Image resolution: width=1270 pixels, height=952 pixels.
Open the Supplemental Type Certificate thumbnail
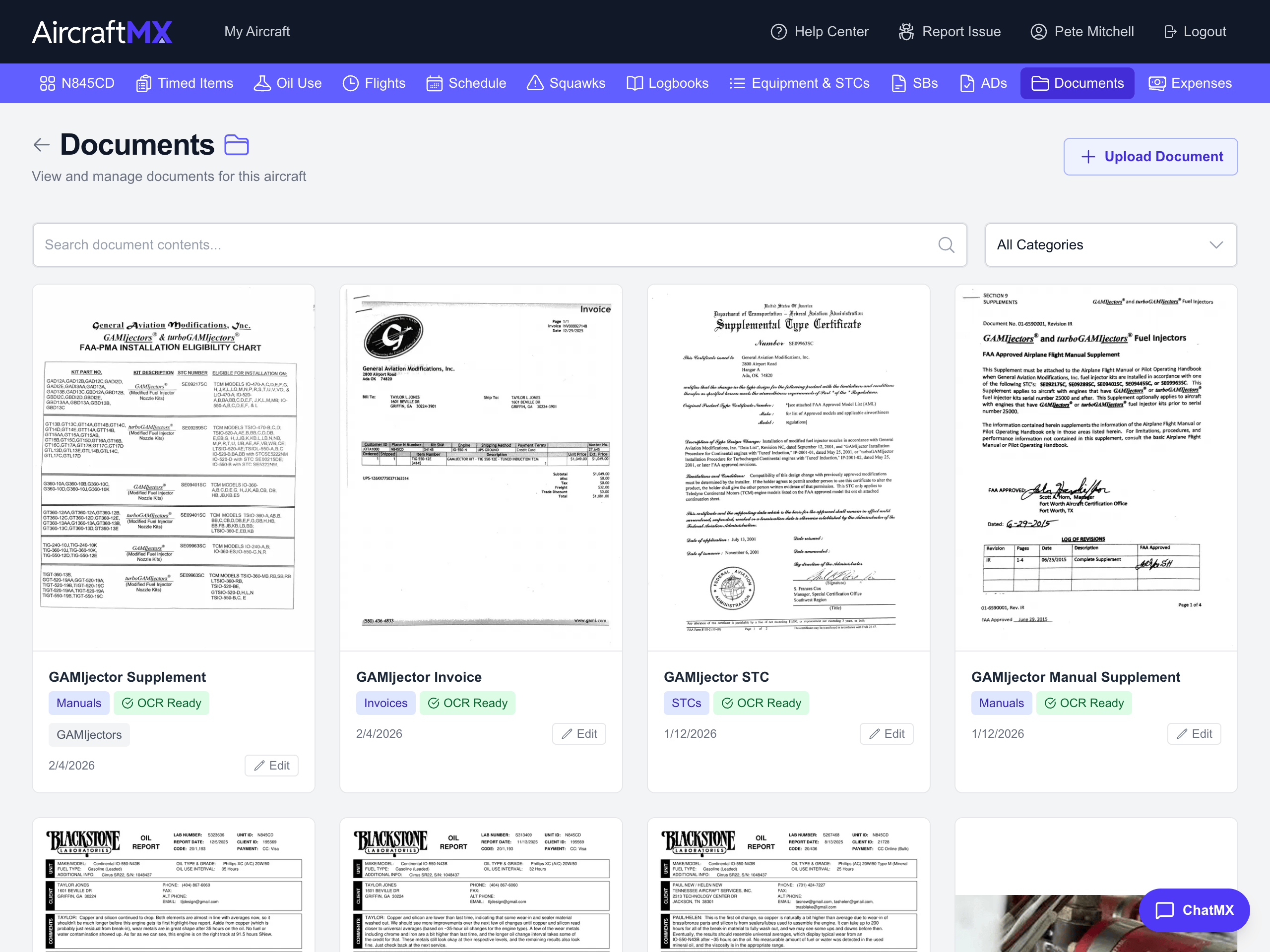coord(788,468)
